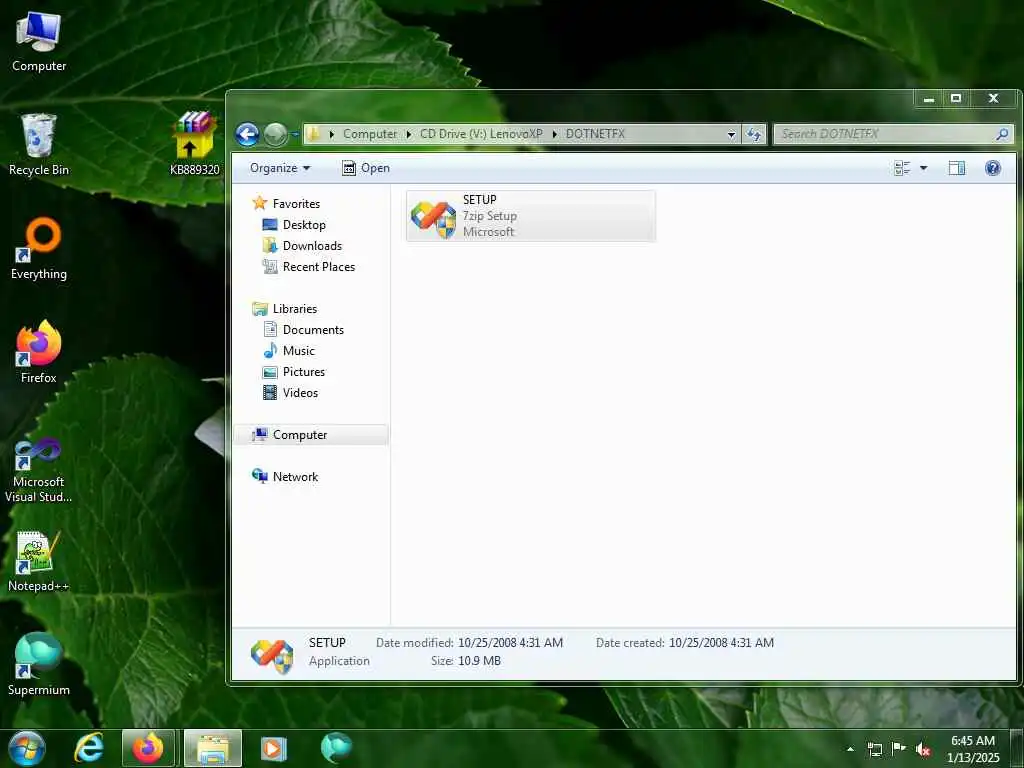Screen dimensions: 1024x768
Task: Select Notepad++ desktop shortcut
Action: click(39, 562)
